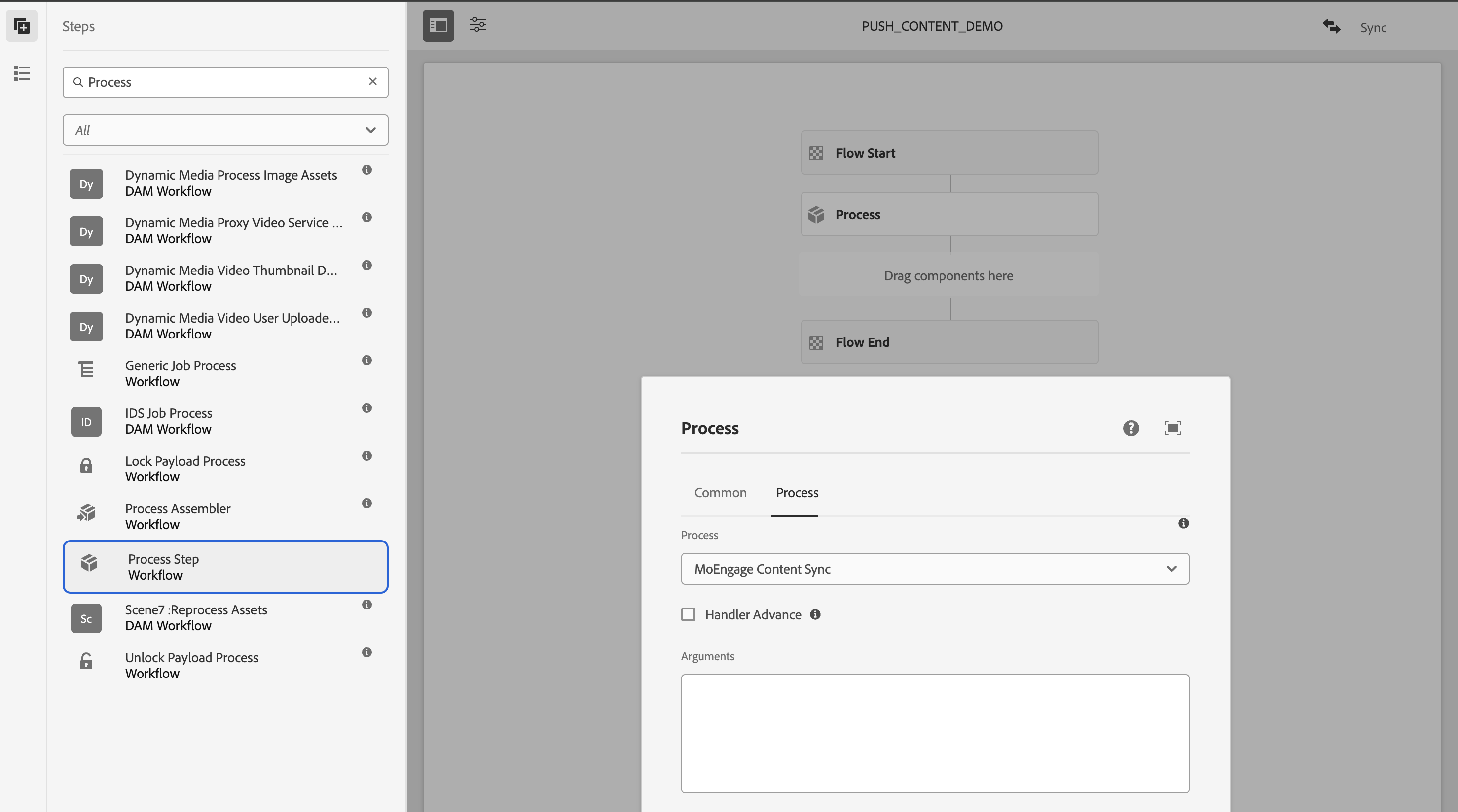Open workflow model properties sliders icon
Viewport: 1458px width, 812px height.
tap(478, 24)
